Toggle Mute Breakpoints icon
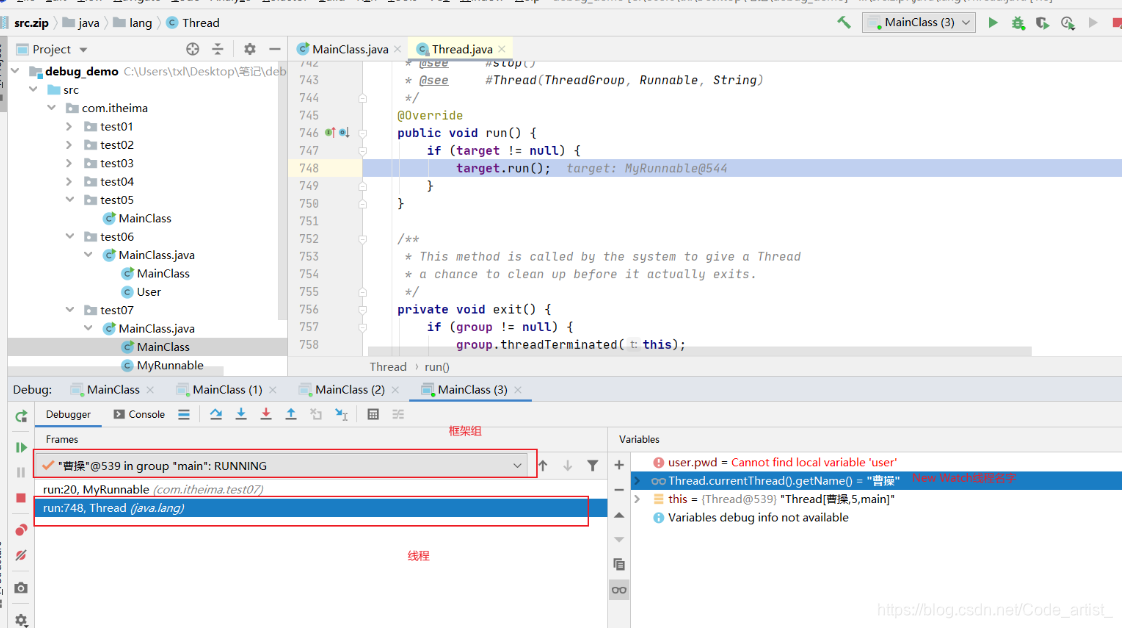The width and height of the screenshot is (1122, 628). tap(21, 555)
